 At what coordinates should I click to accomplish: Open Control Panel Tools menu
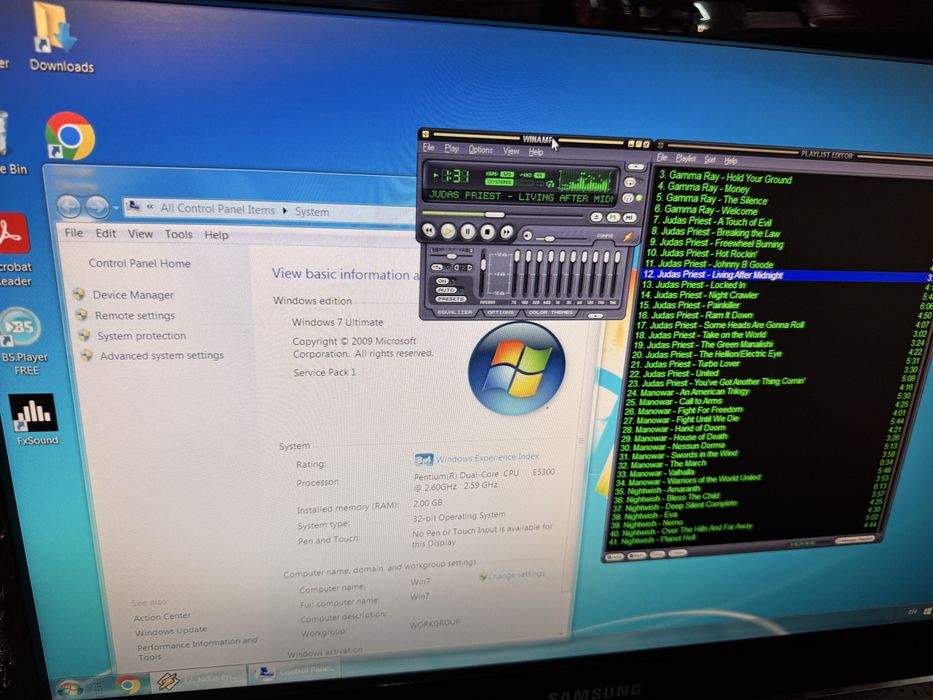179,234
